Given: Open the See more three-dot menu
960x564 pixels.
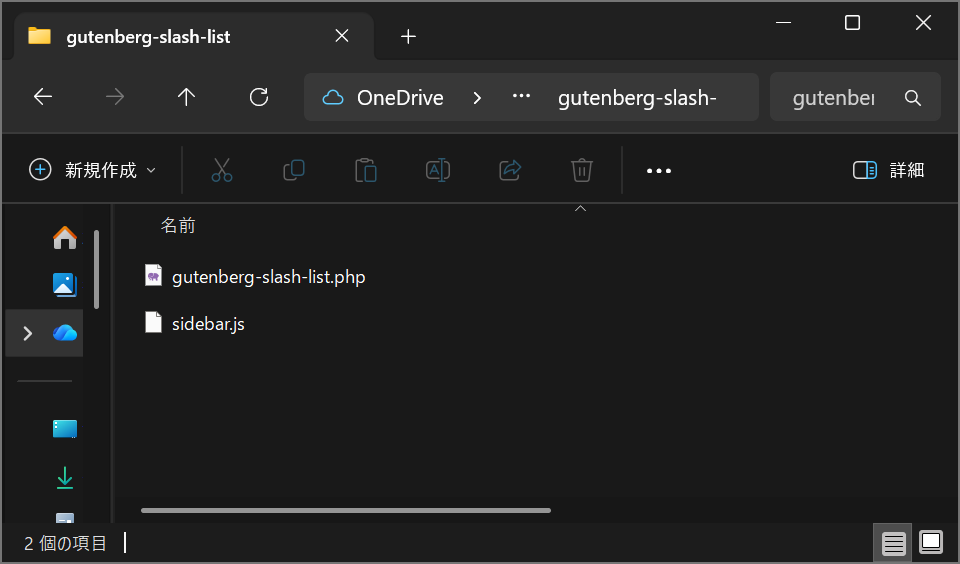Looking at the screenshot, I should [x=659, y=170].
